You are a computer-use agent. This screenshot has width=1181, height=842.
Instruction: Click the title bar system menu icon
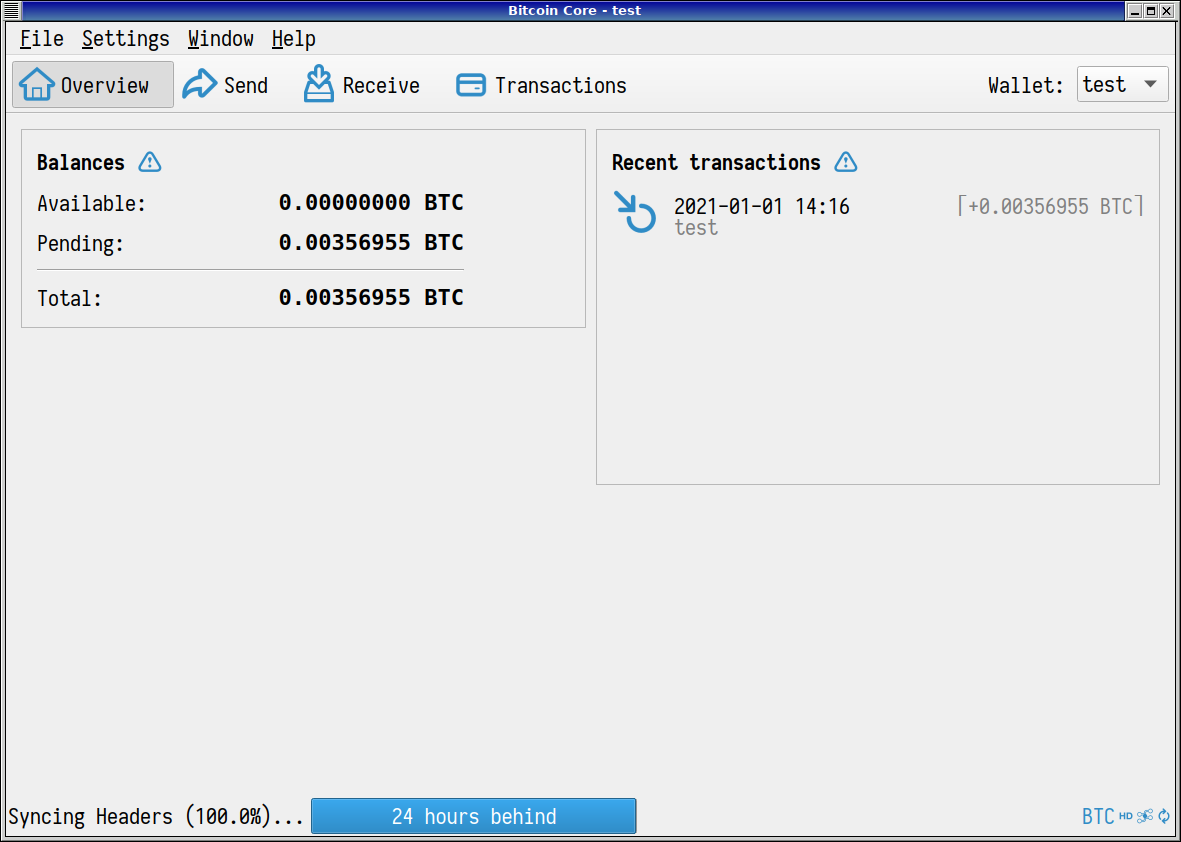(10, 10)
